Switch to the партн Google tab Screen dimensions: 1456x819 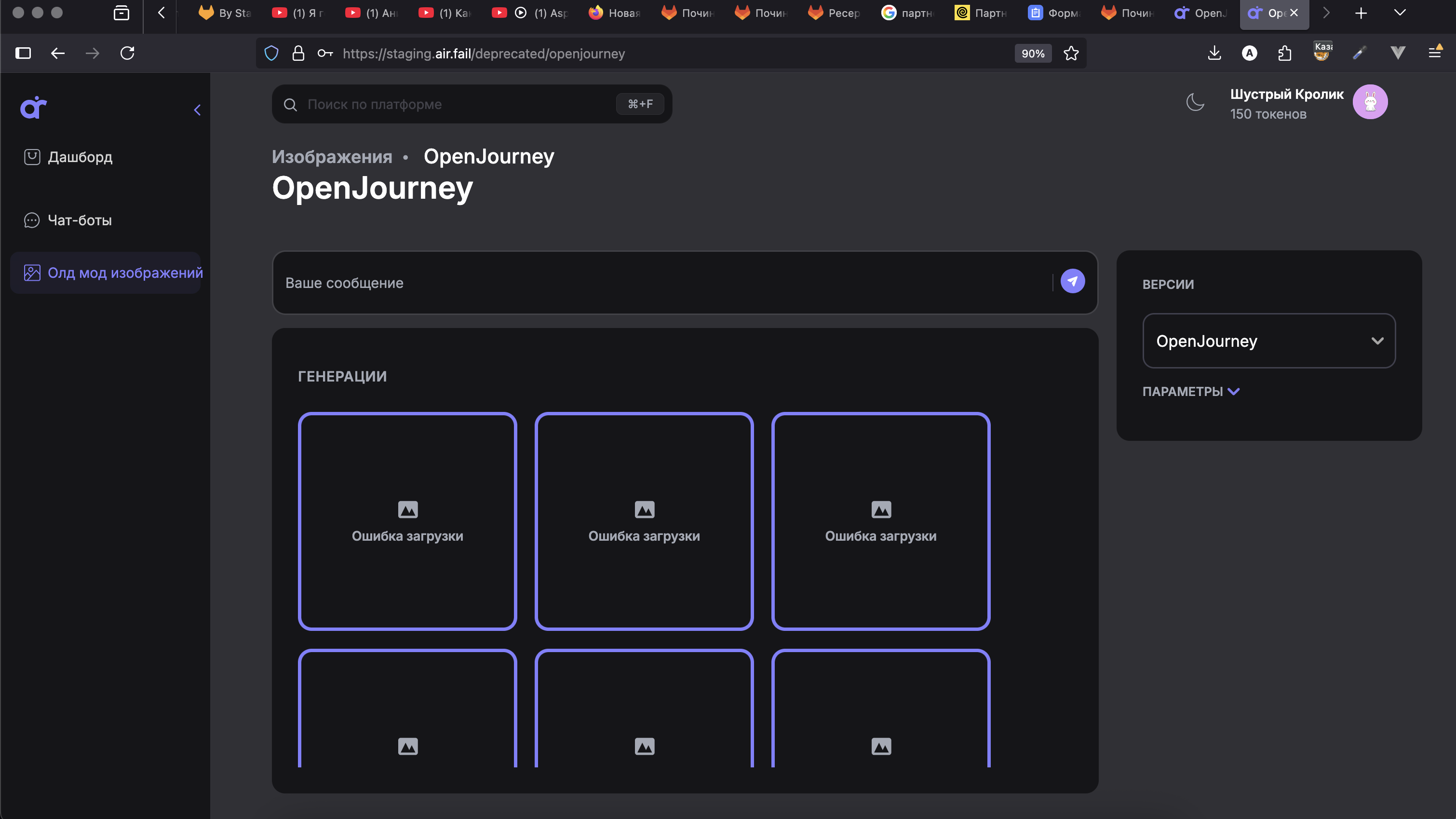click(908, 13)
